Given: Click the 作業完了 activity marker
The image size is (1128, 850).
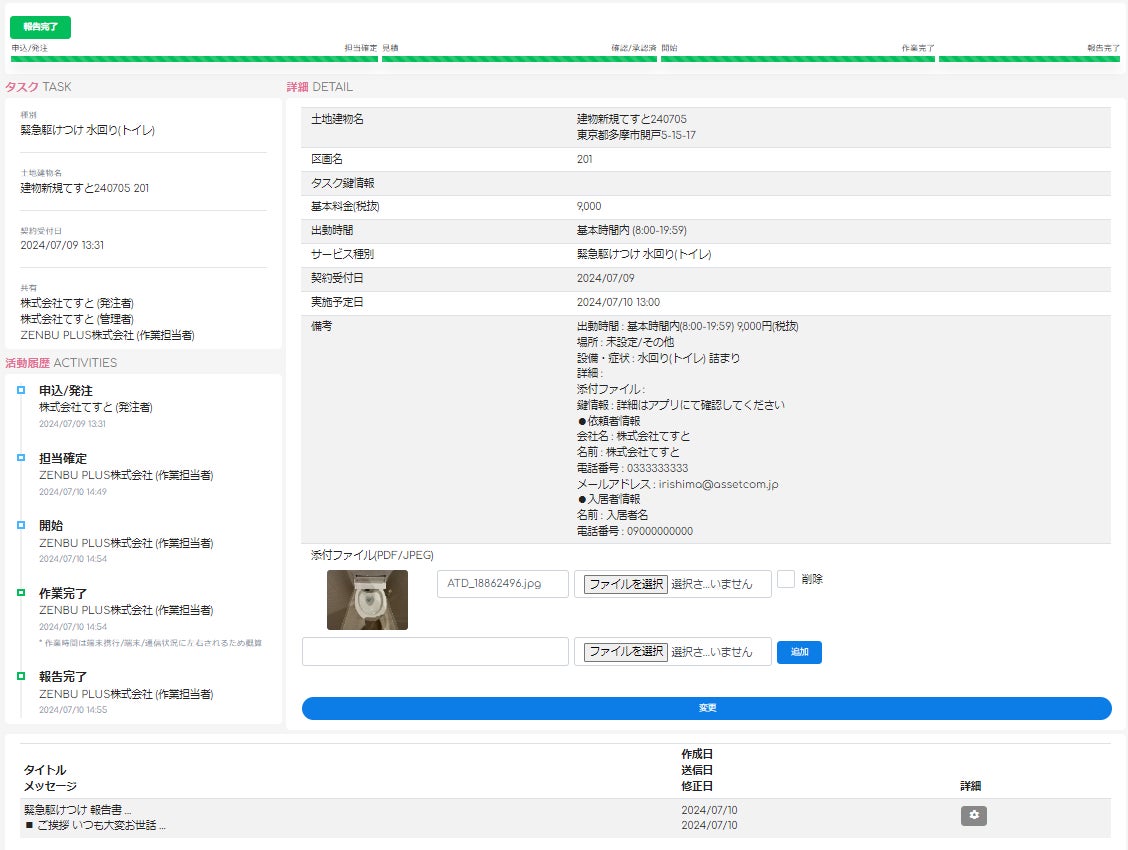Looking at the screenshot, I should (x=21, y=593).
